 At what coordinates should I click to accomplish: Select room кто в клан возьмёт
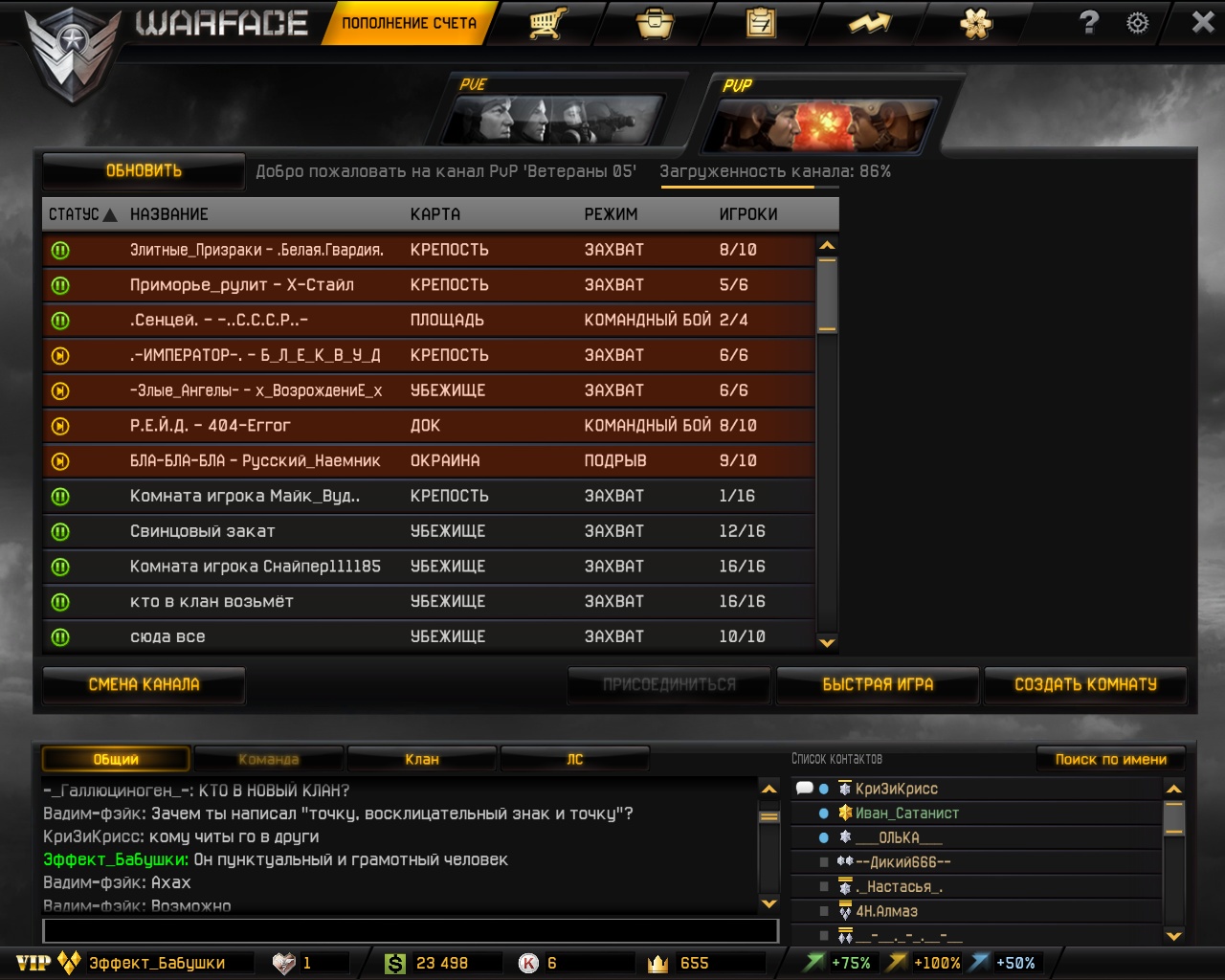(x=429, y=602)
